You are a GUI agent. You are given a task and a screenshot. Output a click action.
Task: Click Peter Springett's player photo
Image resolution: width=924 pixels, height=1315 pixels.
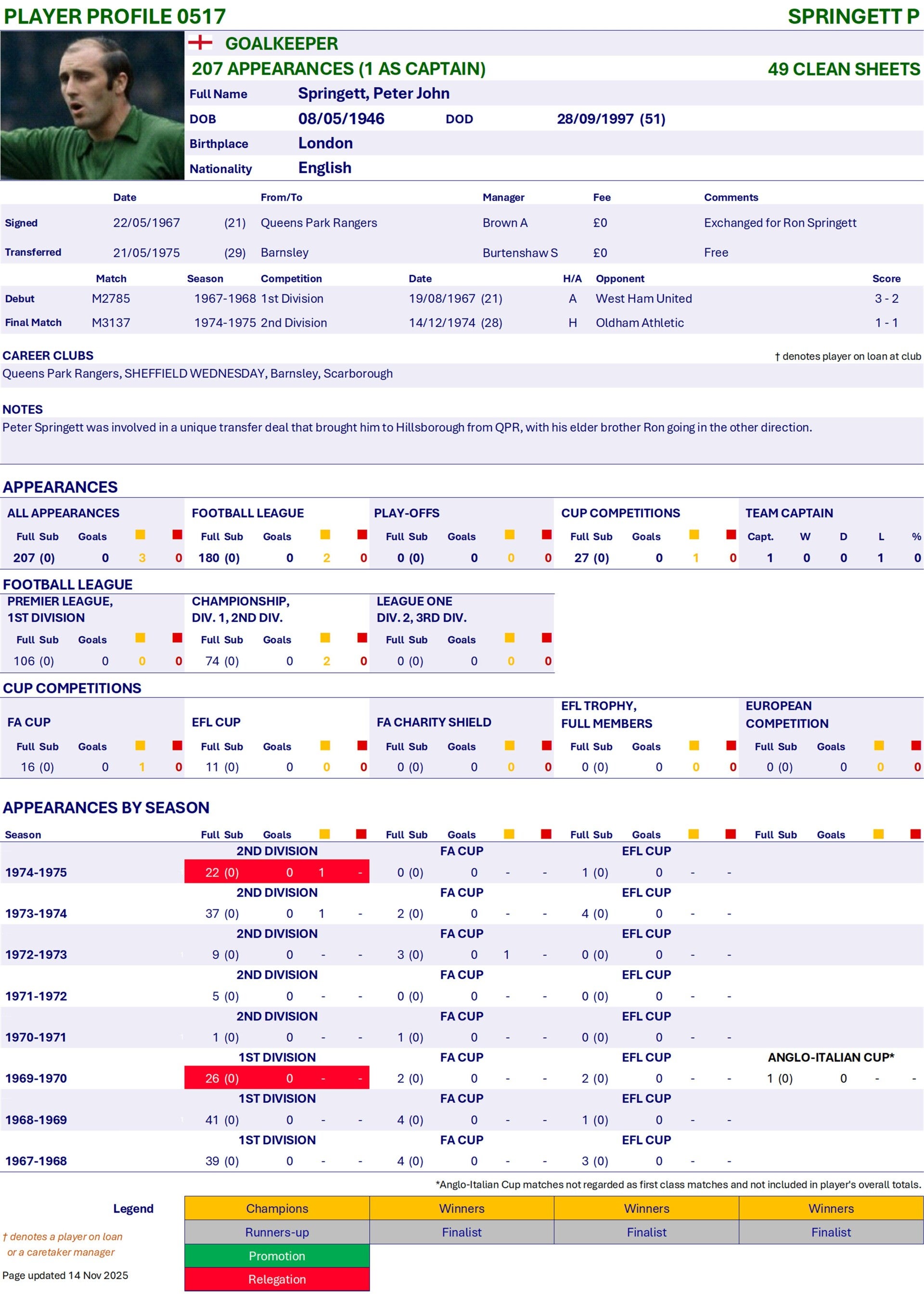coord(92,105)
